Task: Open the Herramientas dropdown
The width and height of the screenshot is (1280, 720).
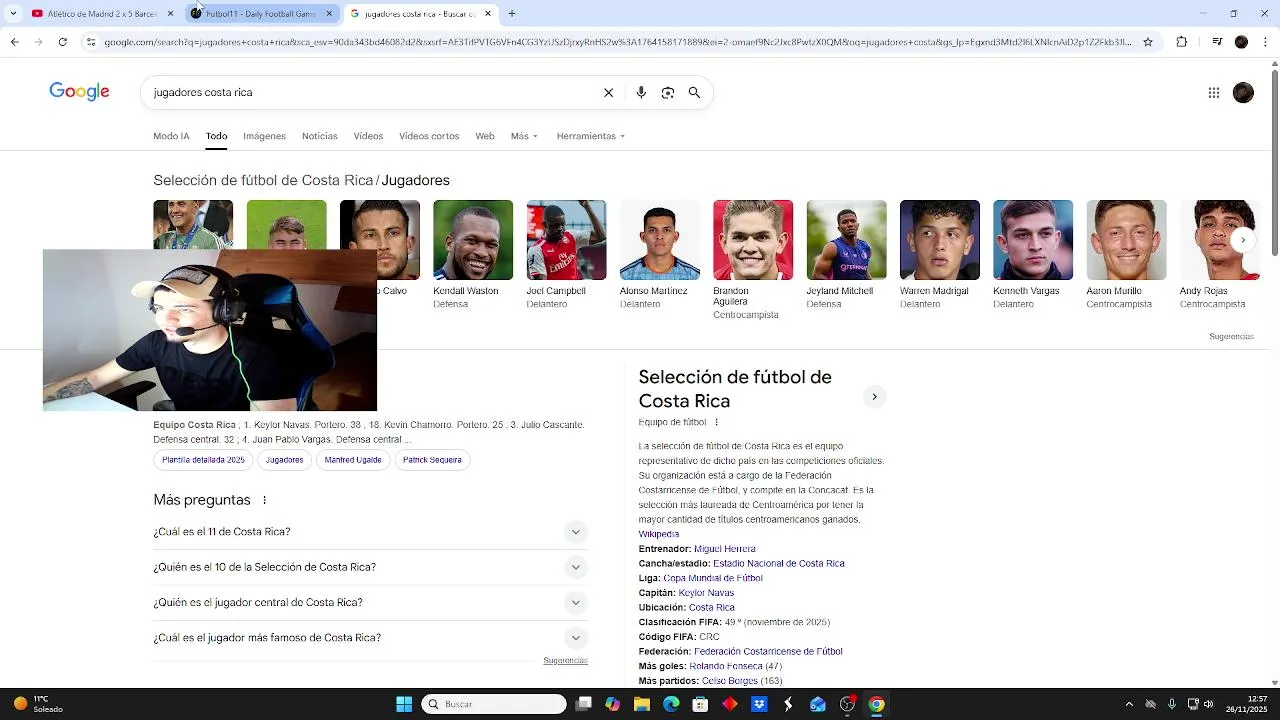Action: tap(591, 136)
